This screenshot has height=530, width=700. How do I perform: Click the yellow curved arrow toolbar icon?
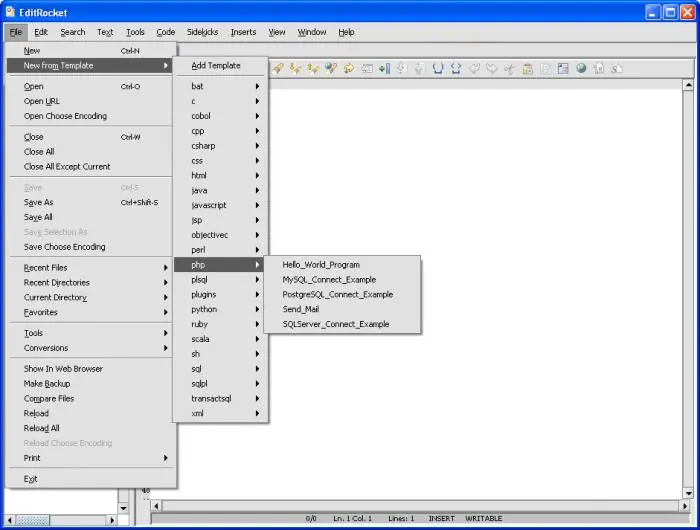tap(349, 68)
